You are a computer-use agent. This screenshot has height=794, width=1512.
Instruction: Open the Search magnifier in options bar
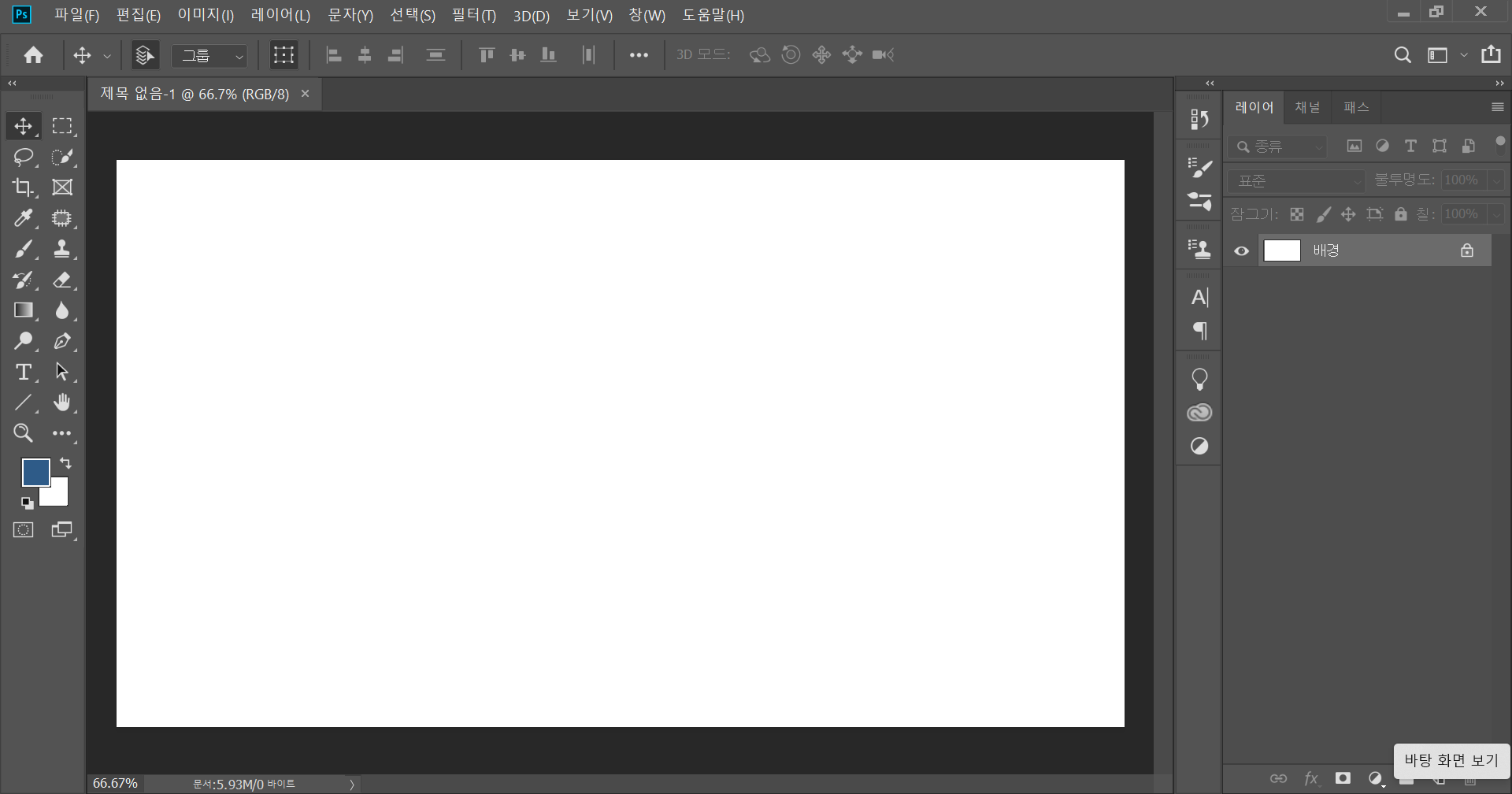pyautogui.click(x=1403, y=55)
